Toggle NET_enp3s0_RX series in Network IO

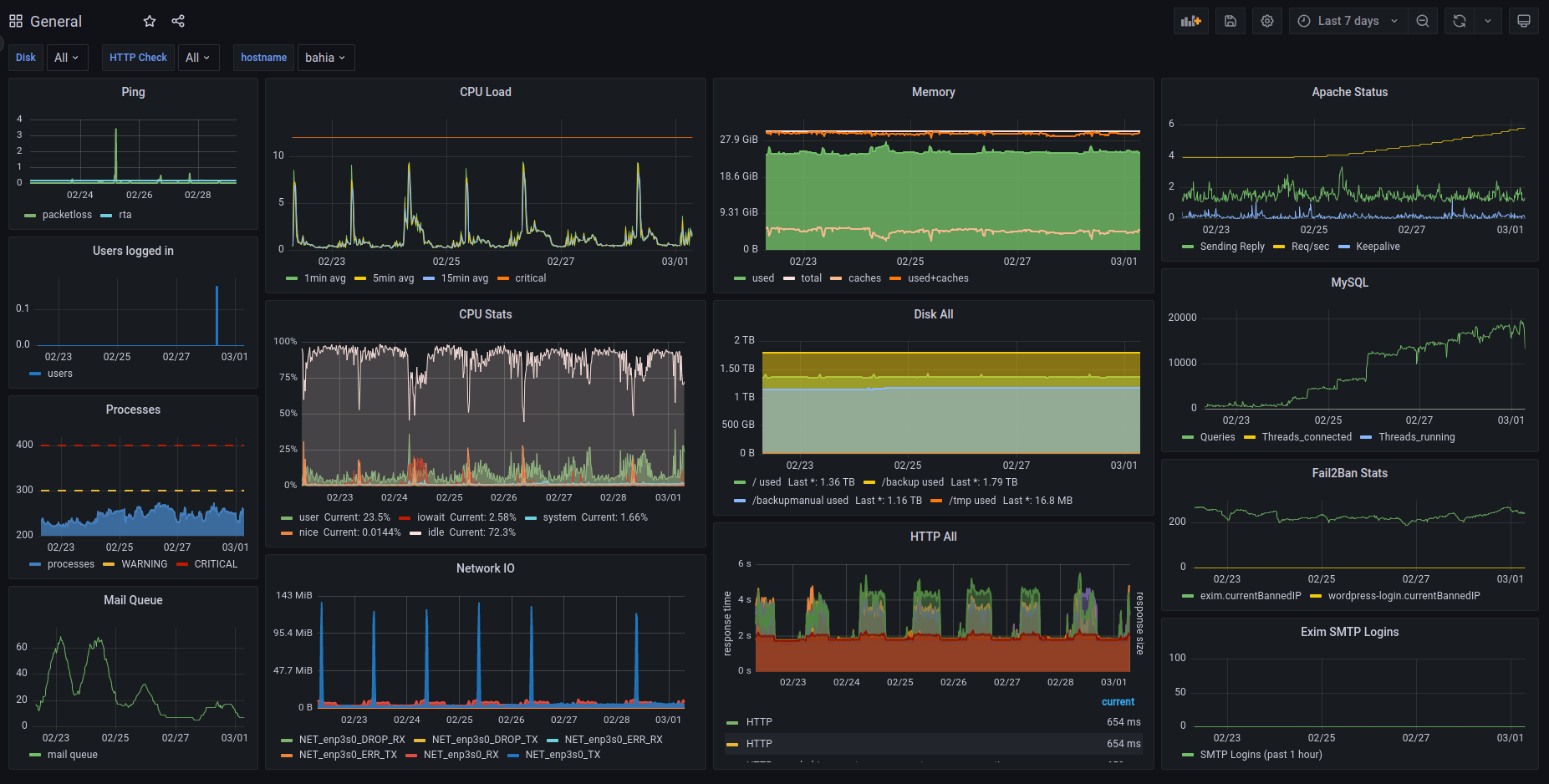[461, 755]
